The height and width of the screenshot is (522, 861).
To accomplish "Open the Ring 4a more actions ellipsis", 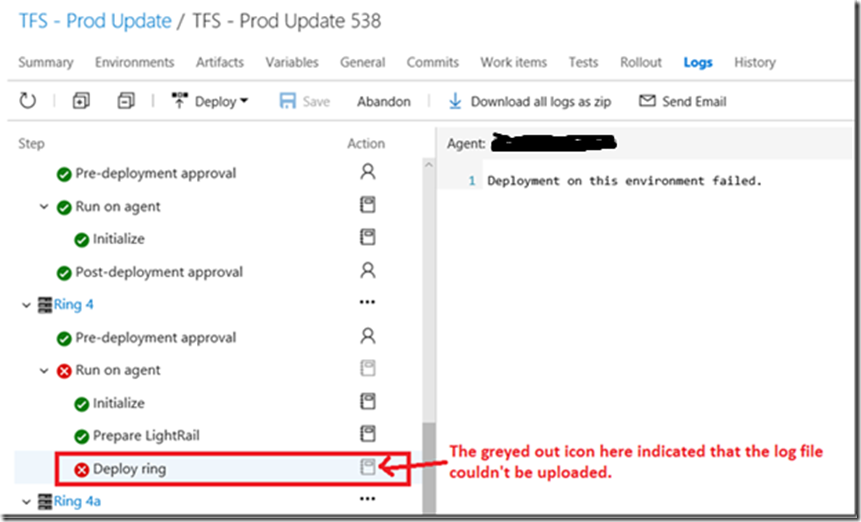I will point(367,499).
